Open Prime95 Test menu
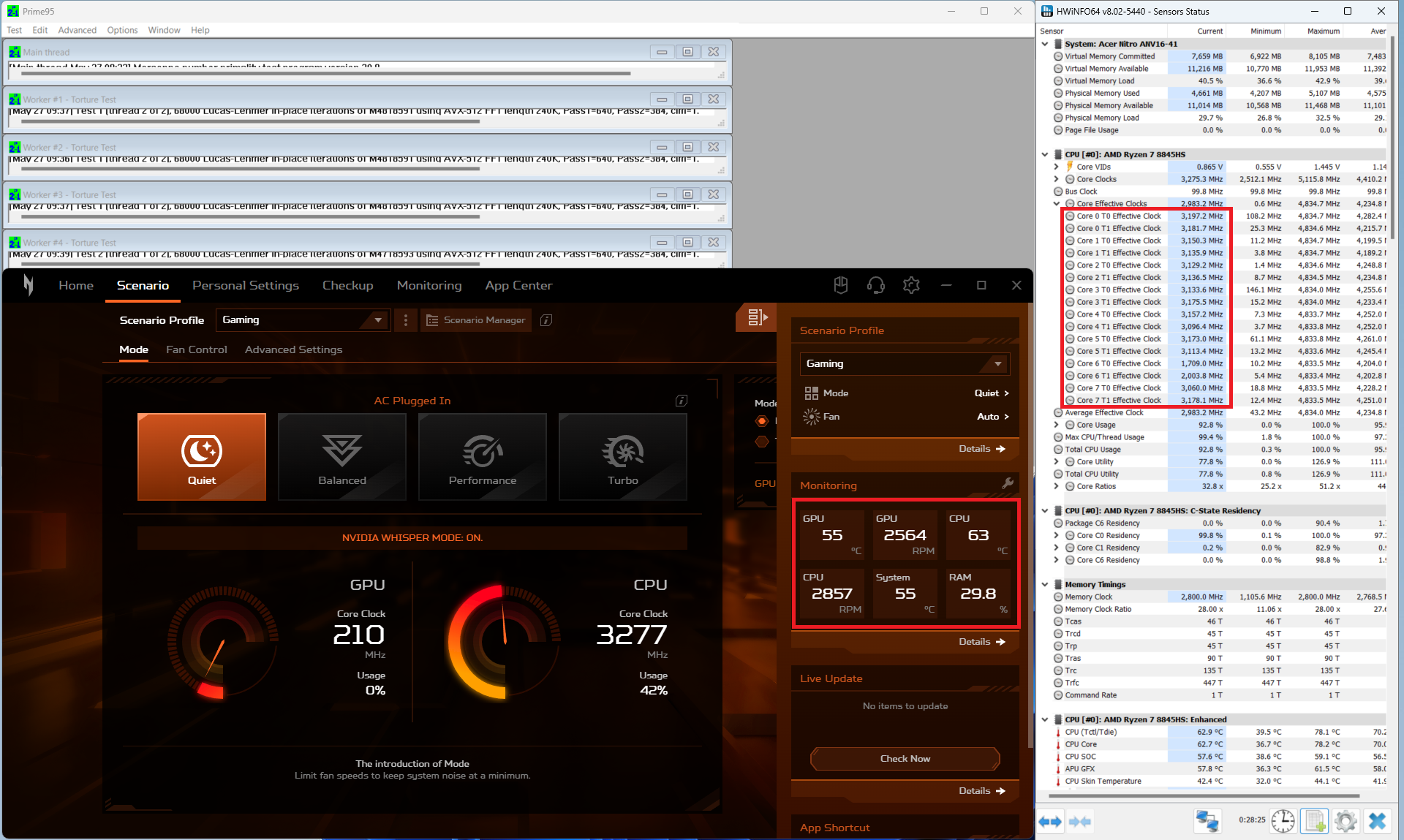The image size is (1404, 840). pos(15,30)
